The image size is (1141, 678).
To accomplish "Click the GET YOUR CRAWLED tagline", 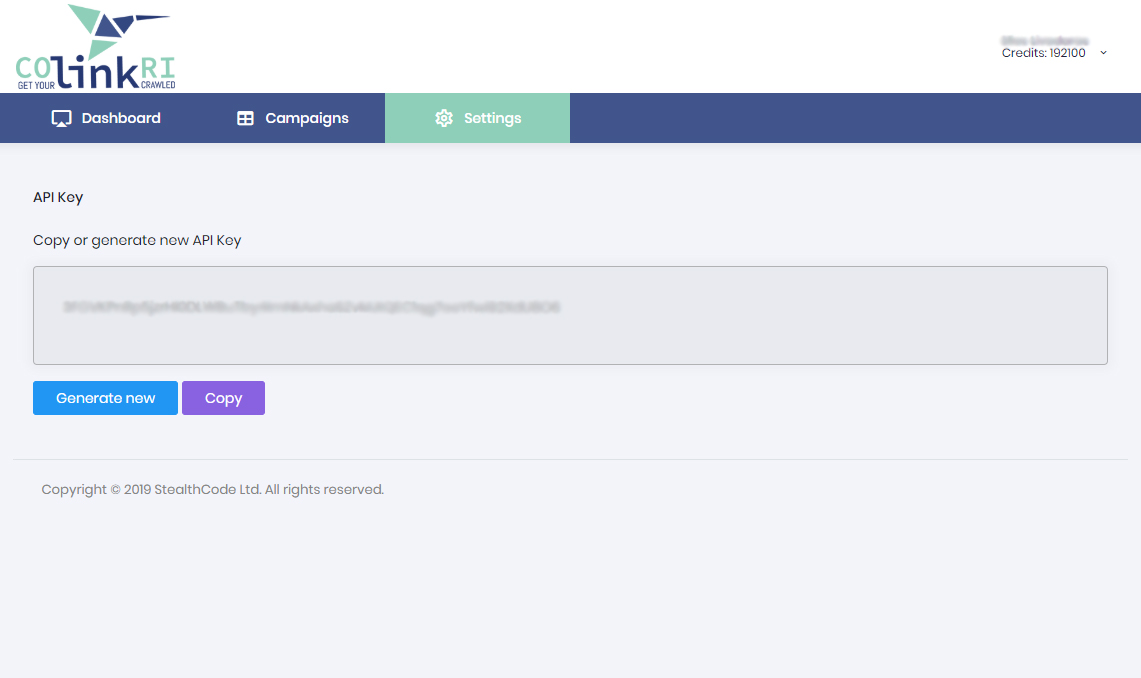I will (x=96, y=86).
